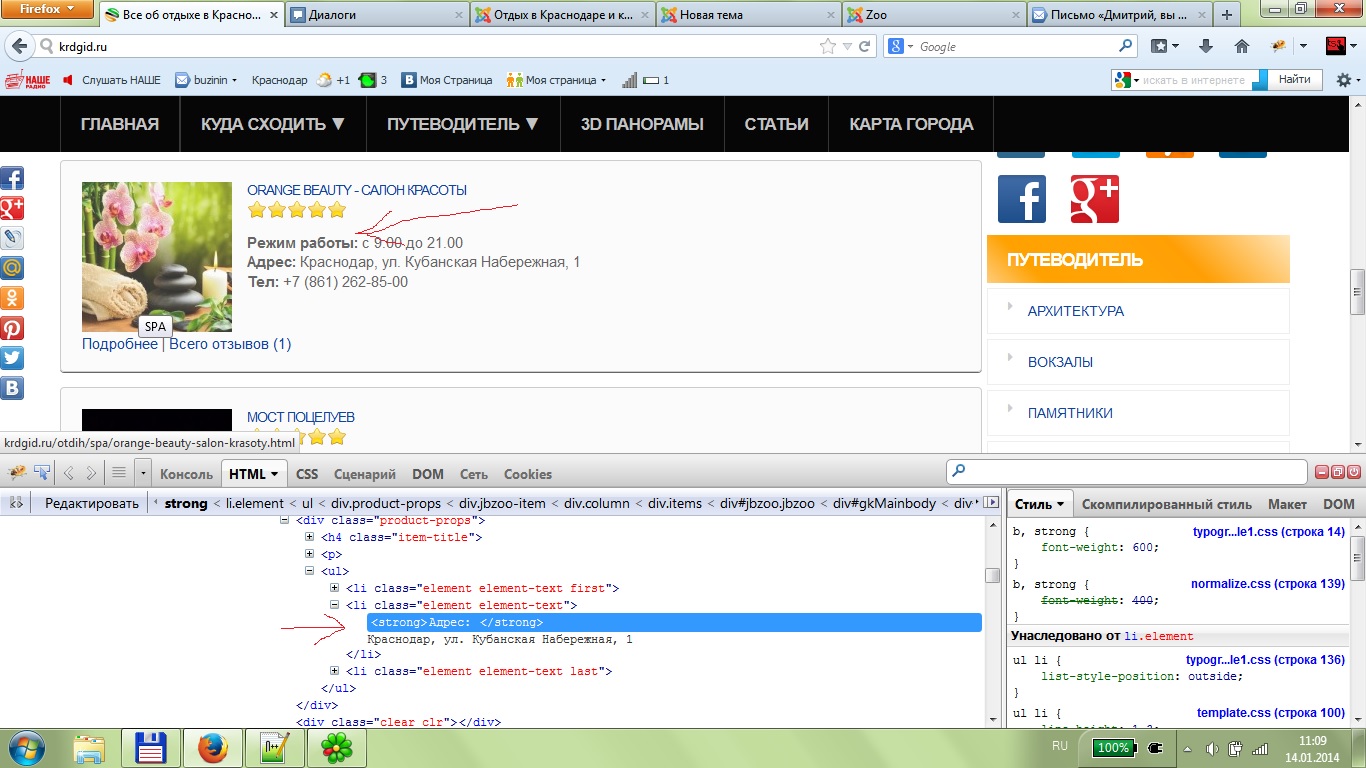Click Найти search button
Viewport: 1366px width, 768px height.
(x=1295, y=80)
